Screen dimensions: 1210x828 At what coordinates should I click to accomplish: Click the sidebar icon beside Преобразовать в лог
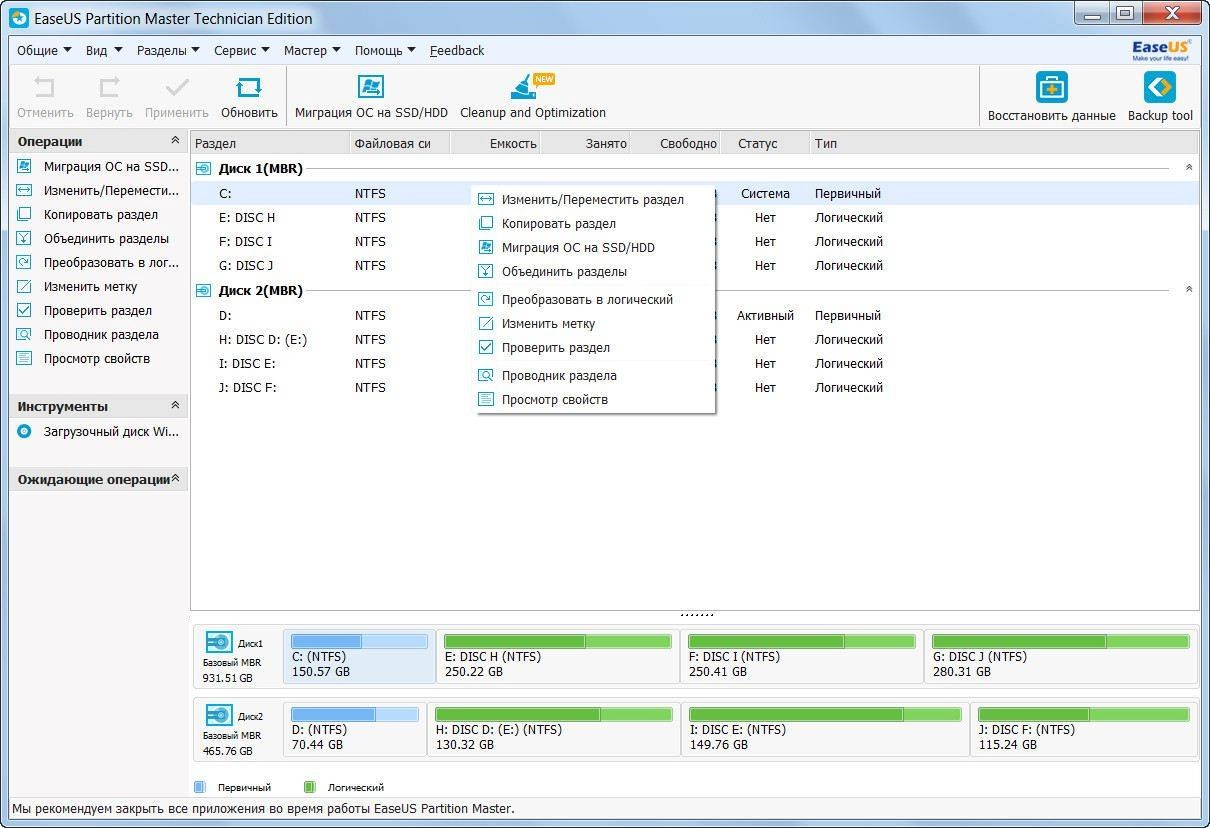[x=24, y=262]
